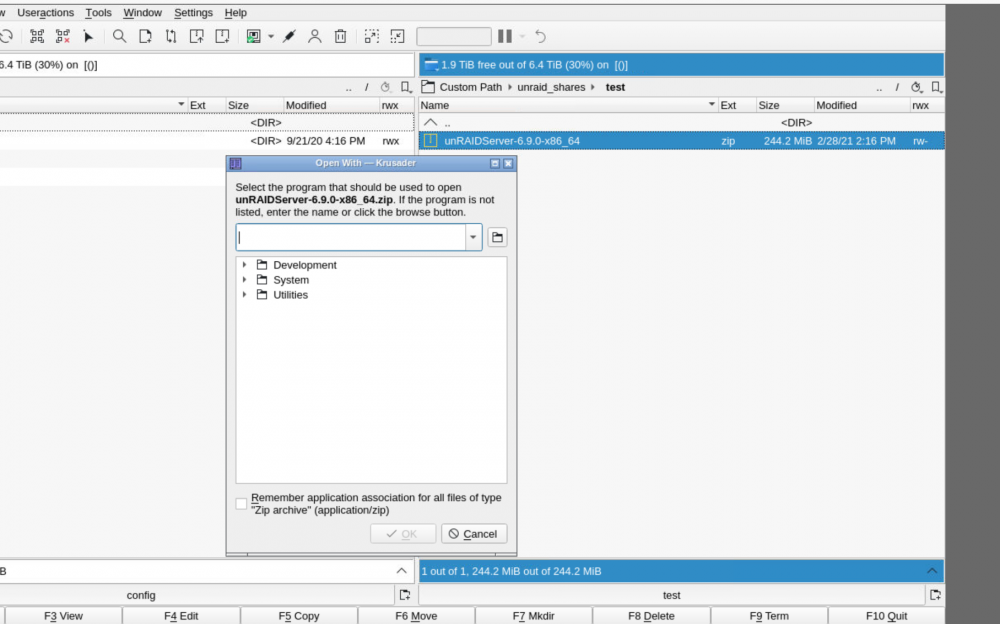Click the program name input field in dialog
This screenshot has width=1000, height=624.
[x=351, y=237]
